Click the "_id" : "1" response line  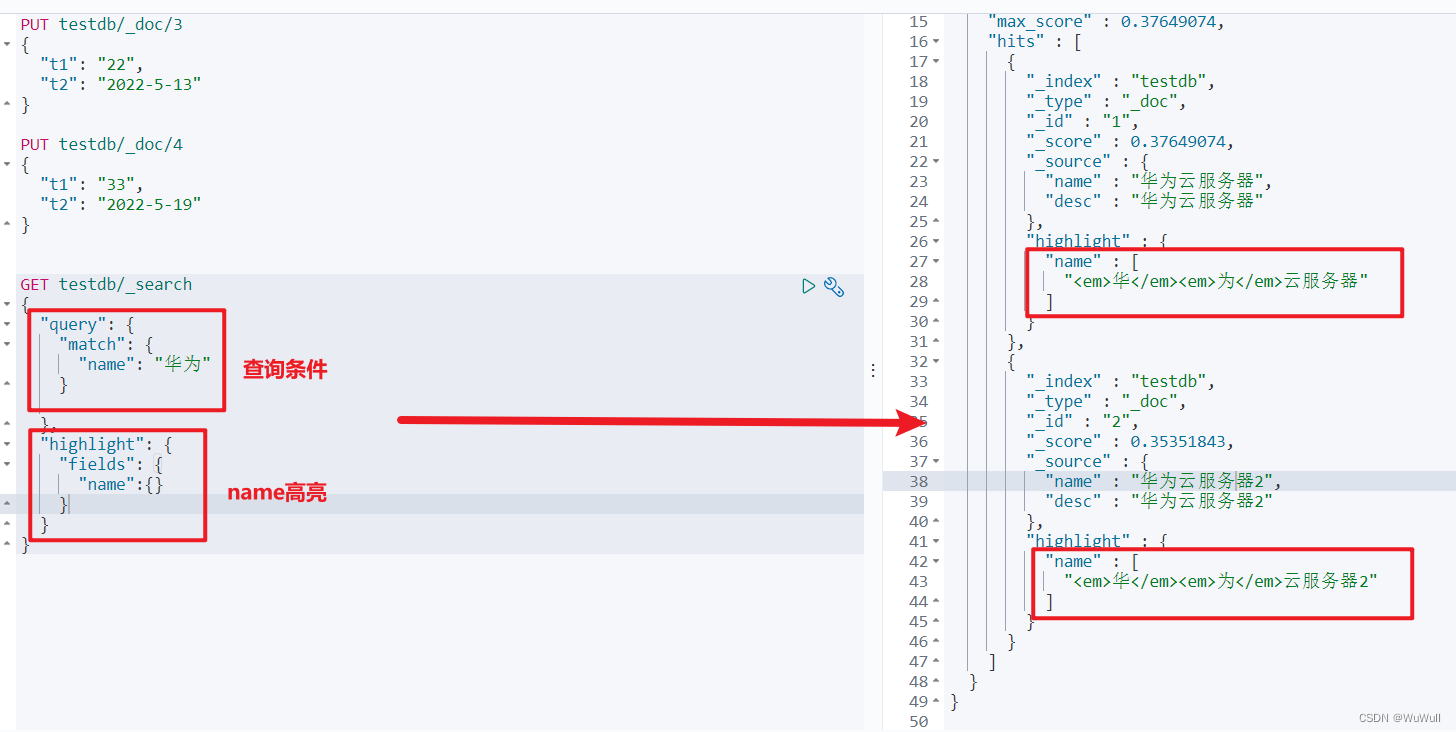point(1082,121)
